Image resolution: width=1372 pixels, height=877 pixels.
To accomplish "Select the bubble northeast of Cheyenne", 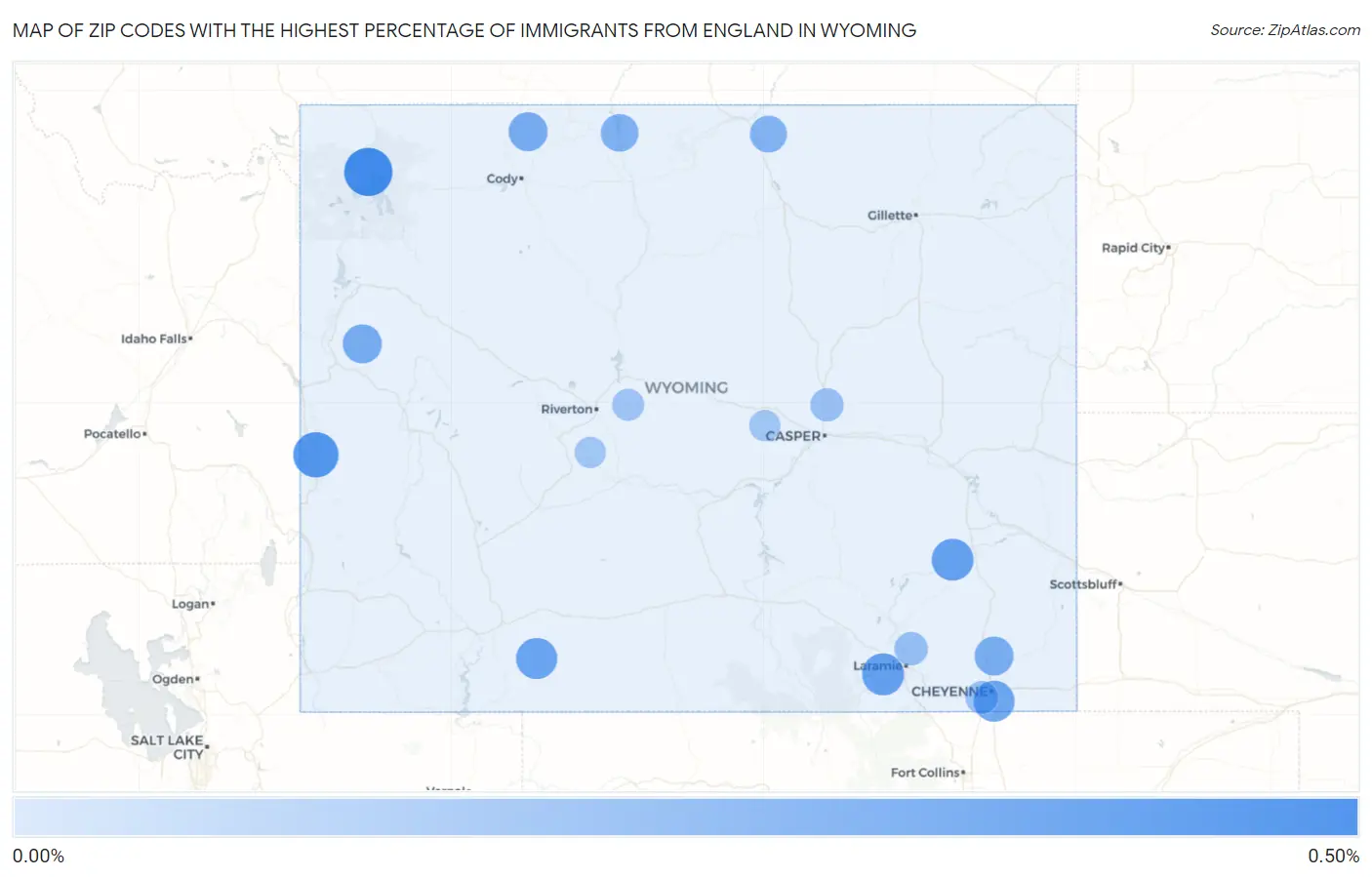I will [x=993, y=657].
